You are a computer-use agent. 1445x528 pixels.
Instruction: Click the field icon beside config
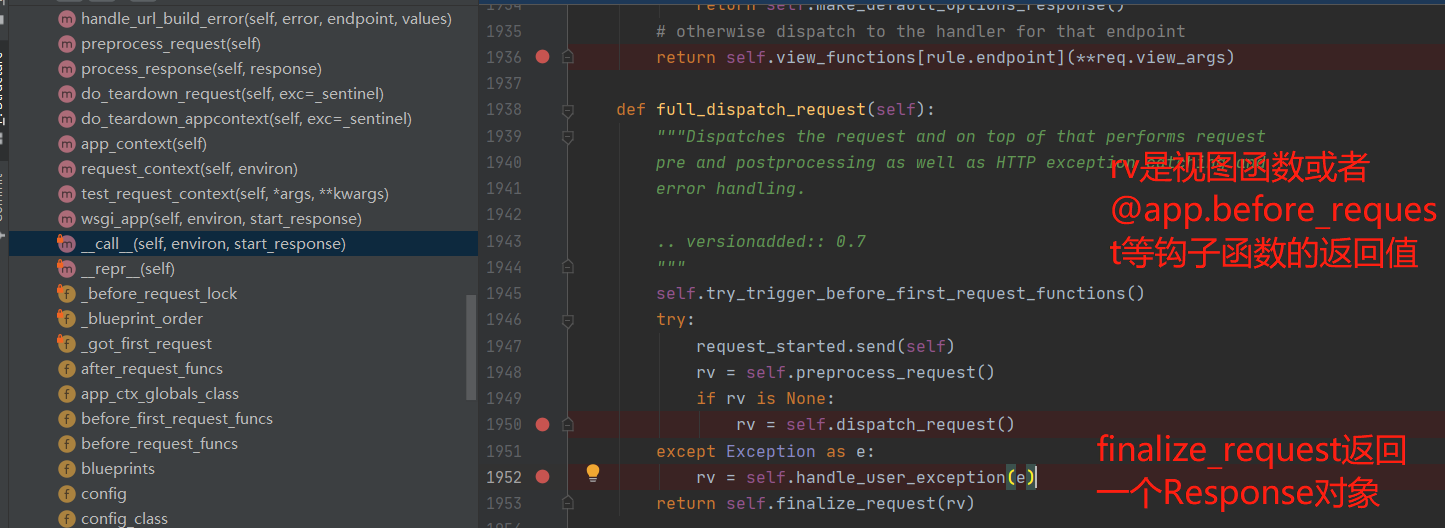67,494
